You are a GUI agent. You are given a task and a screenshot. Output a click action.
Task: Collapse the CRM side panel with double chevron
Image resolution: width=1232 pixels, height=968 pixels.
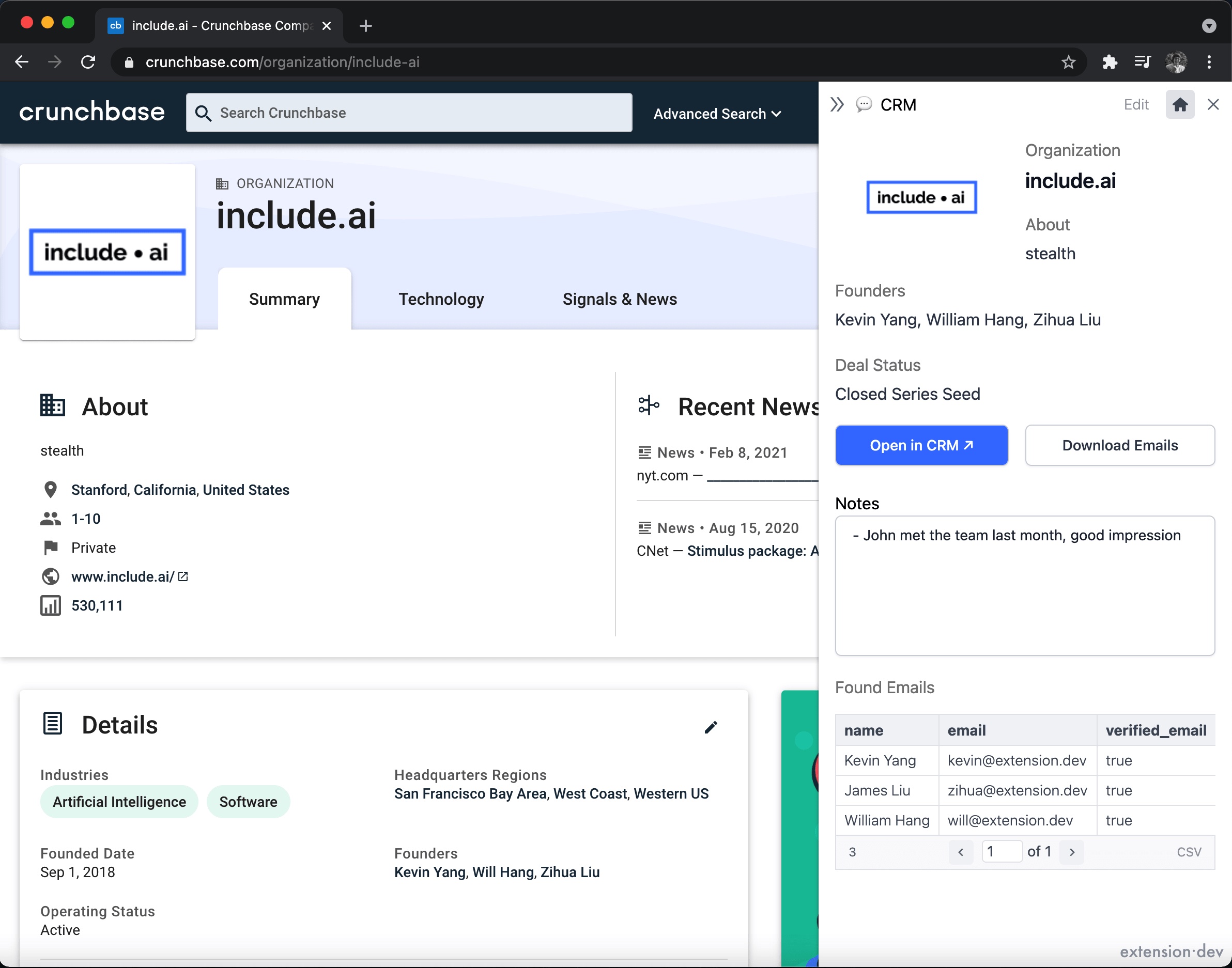(837, 105)
